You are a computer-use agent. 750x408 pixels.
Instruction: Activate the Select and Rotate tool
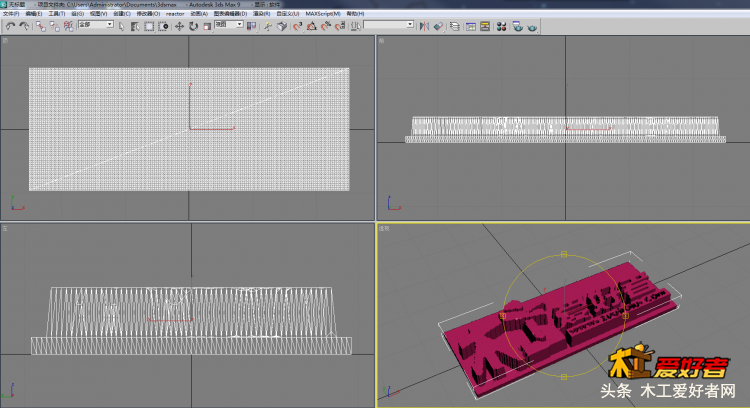(193, 26)
